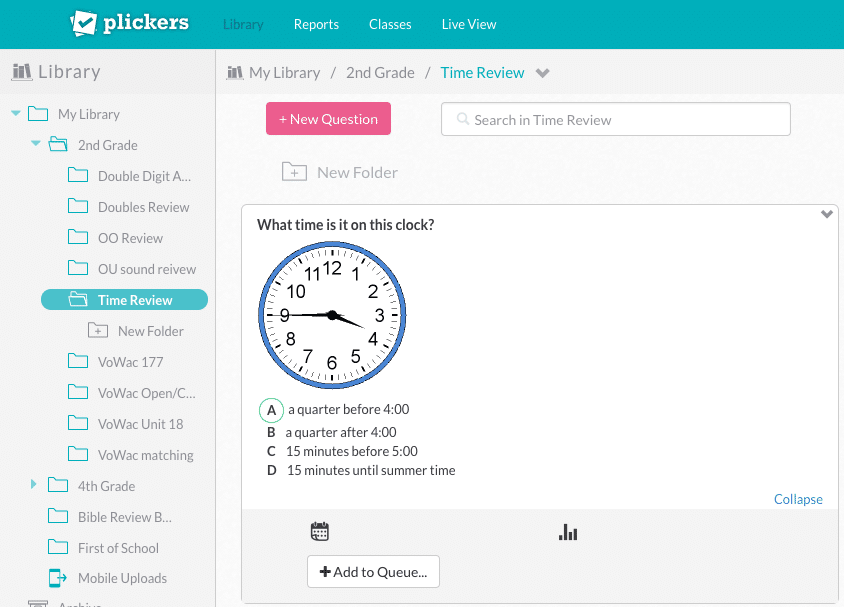Click the Mobile Uploads device icon
This screenshot has height=607, width=844.
coord(58,578)
